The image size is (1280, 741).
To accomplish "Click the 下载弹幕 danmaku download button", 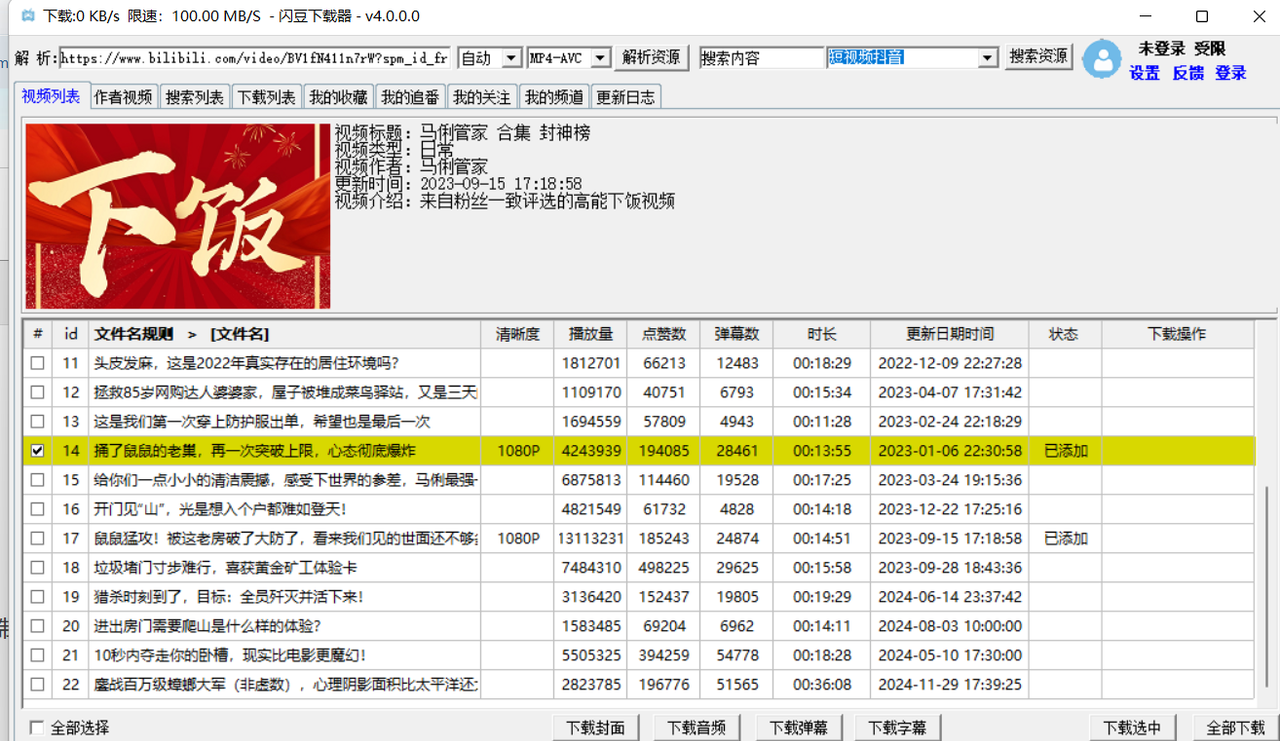I will [x=799, y=727].
